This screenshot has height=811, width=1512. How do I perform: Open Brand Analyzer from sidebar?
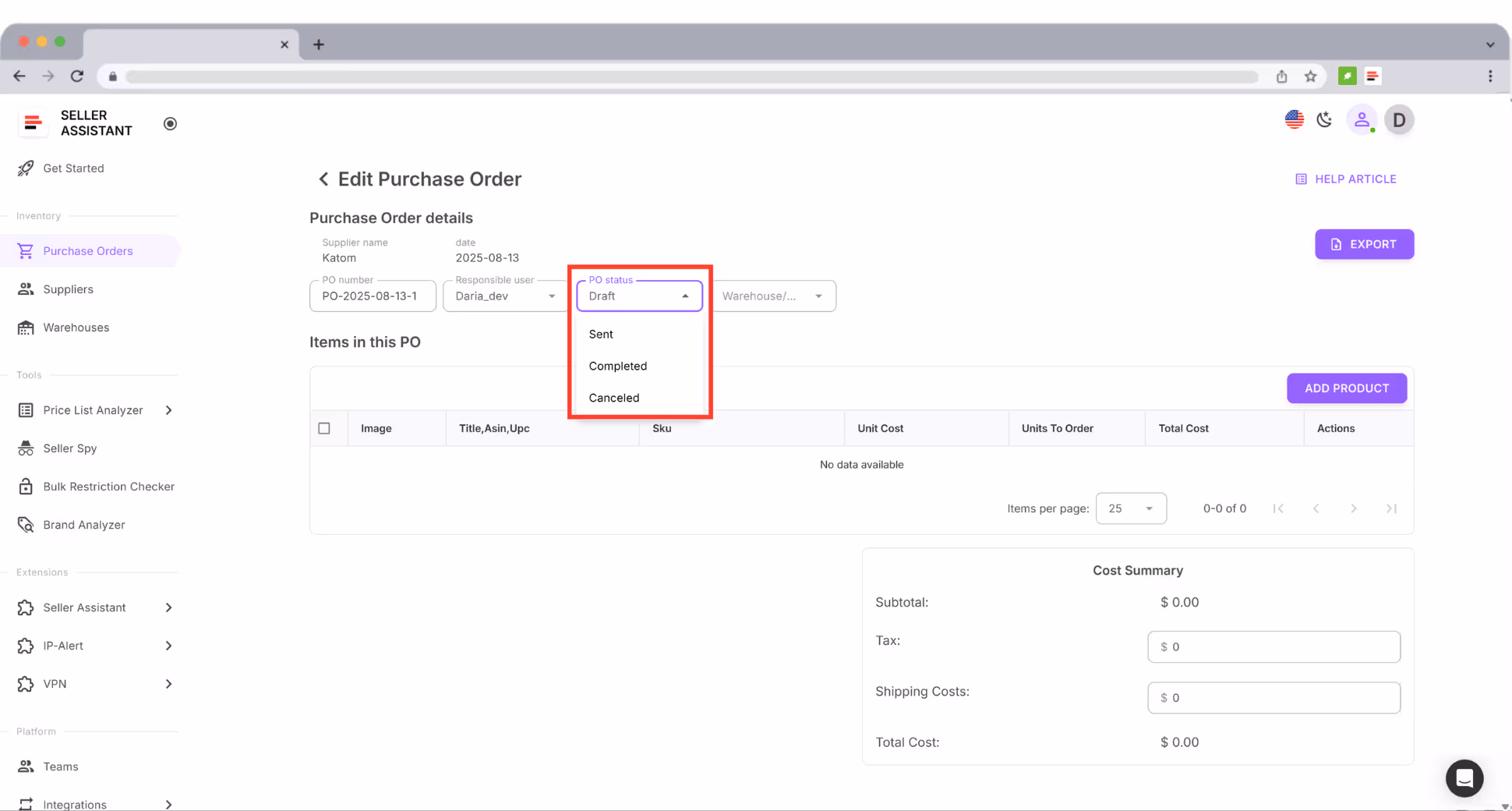click(83, 525)
